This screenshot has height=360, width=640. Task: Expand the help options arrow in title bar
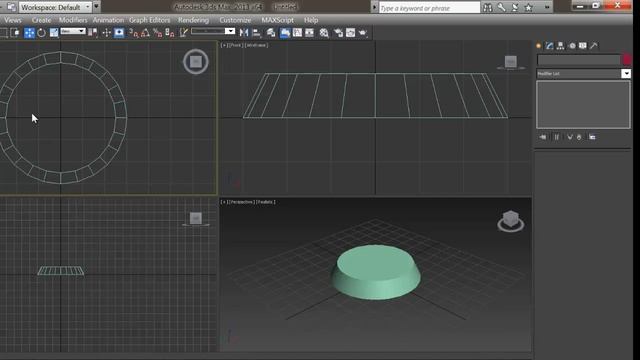(547, 7)
